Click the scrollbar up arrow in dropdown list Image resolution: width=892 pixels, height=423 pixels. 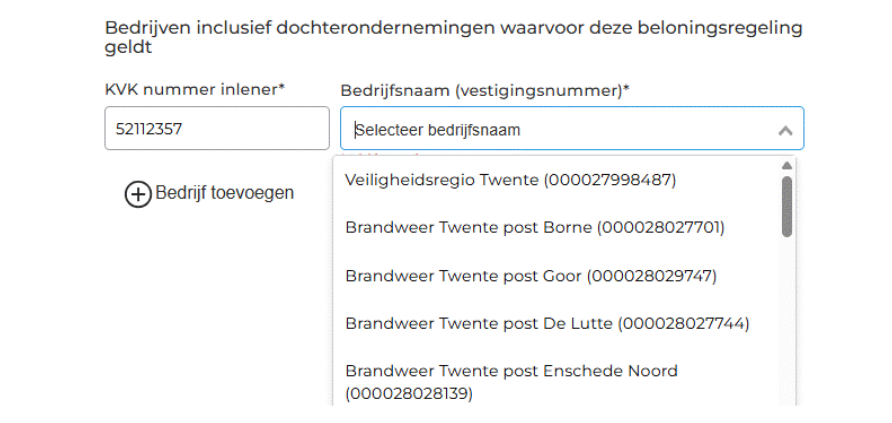[787, 165]
